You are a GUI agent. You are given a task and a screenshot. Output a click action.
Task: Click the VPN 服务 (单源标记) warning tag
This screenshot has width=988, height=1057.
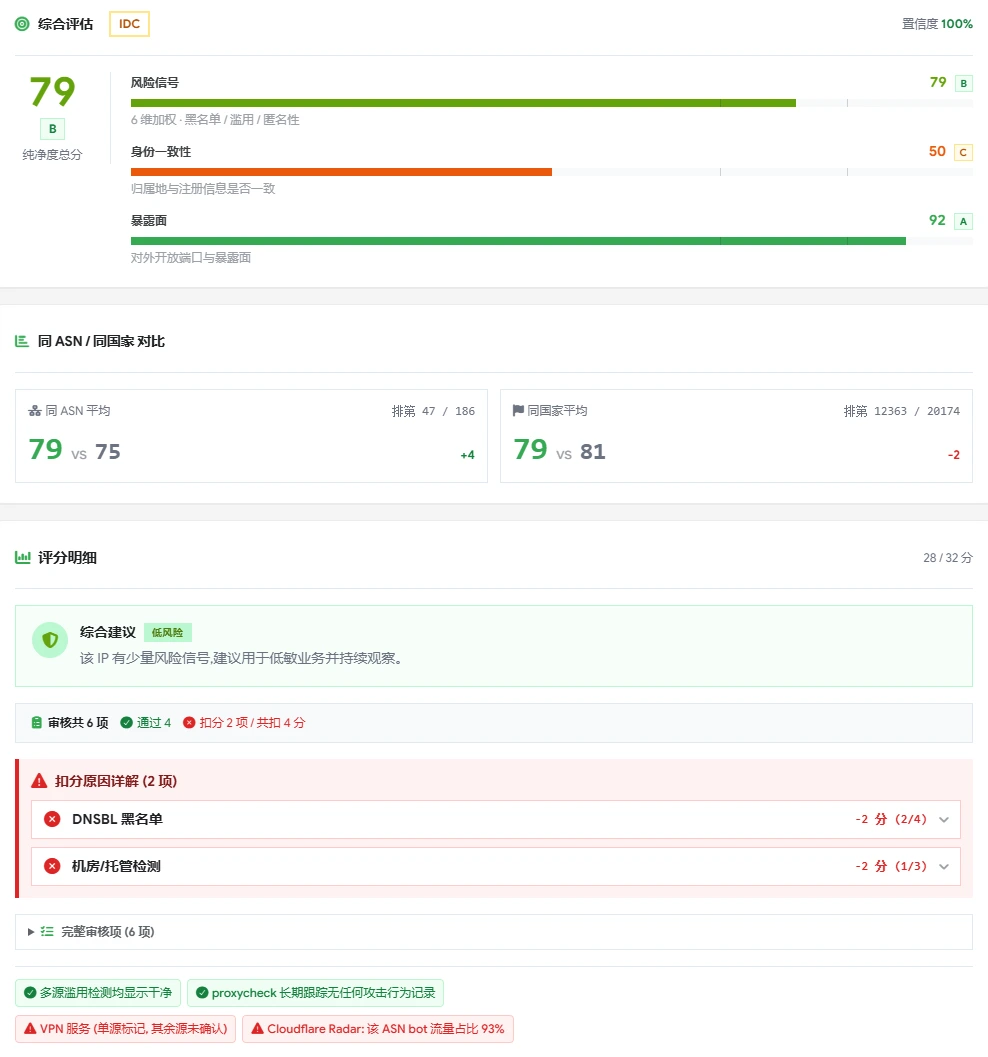click(x=125, y=1029)
